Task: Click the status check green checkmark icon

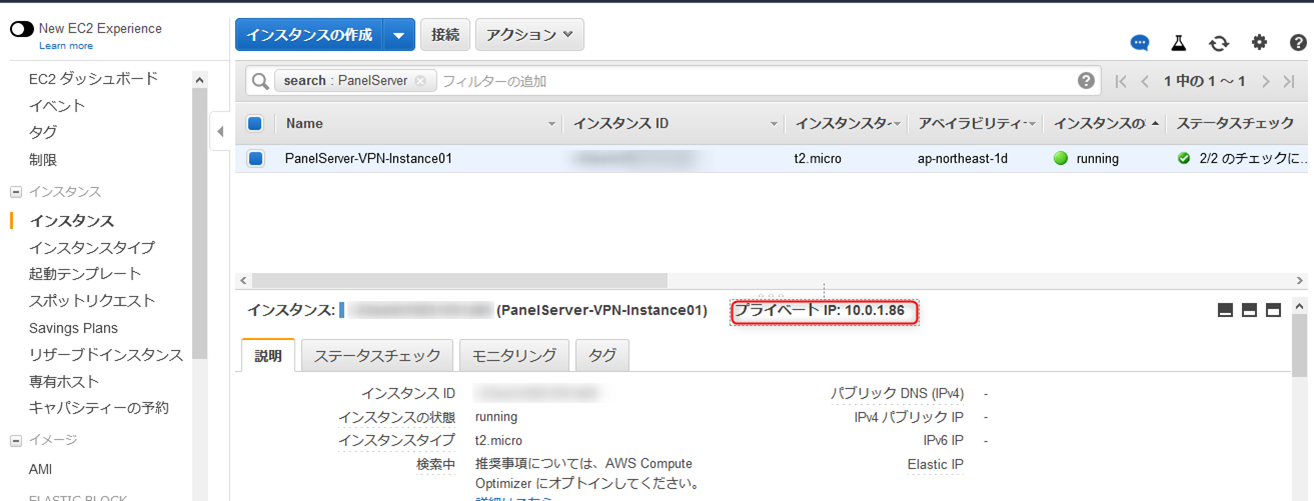Action: click(x=1184, y=158)
